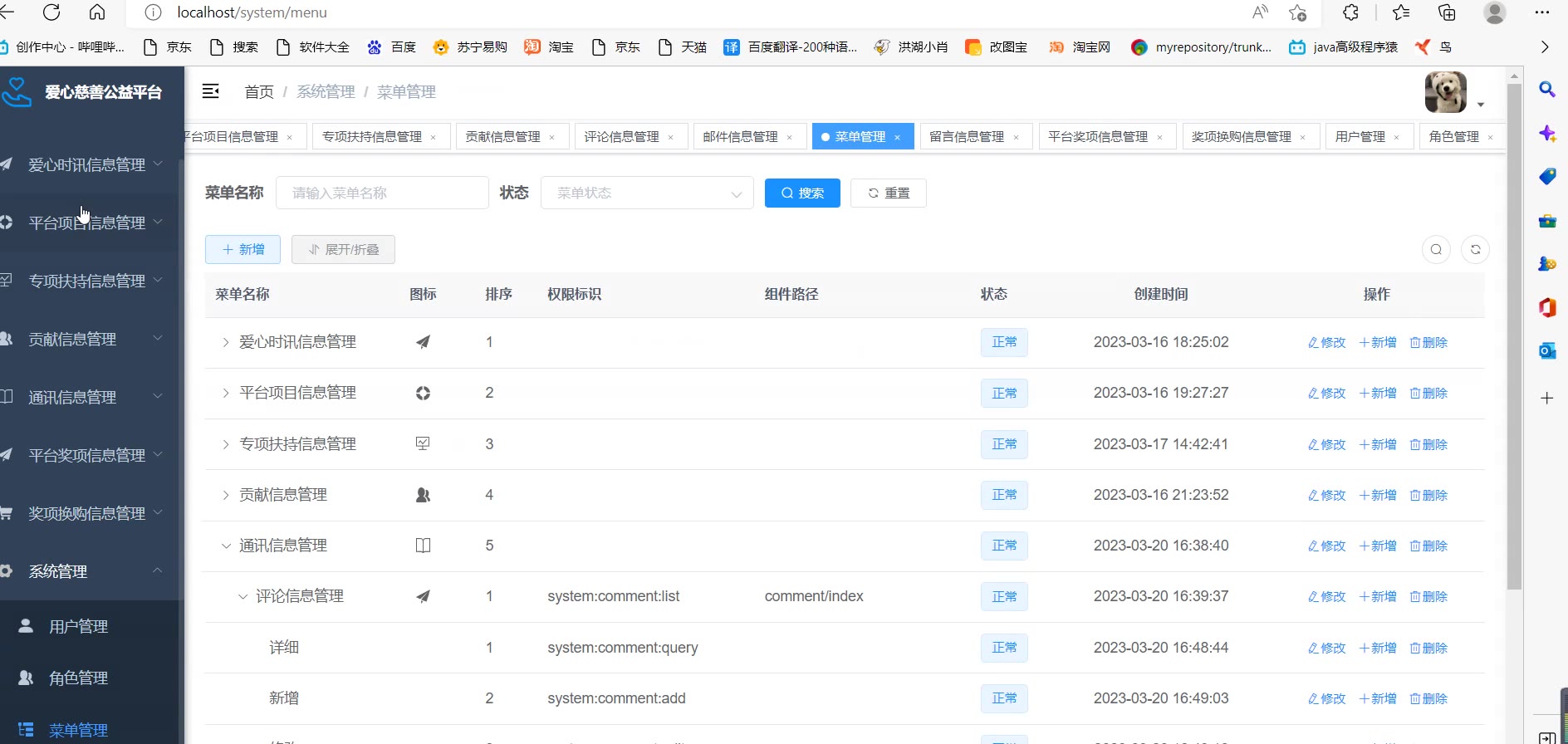Open 通讯信息管理 in the sidebar

90,397
